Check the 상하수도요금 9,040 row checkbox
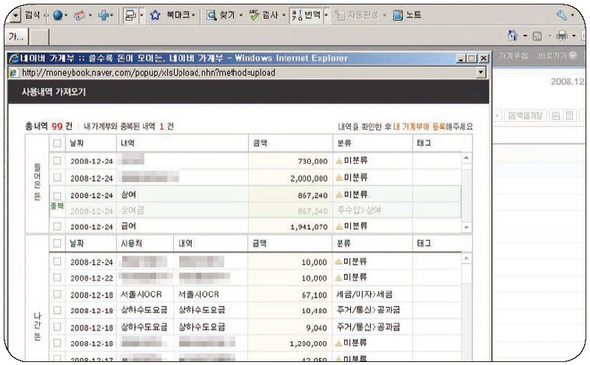This screenshot has width=590, height=365. coord(57,327)
